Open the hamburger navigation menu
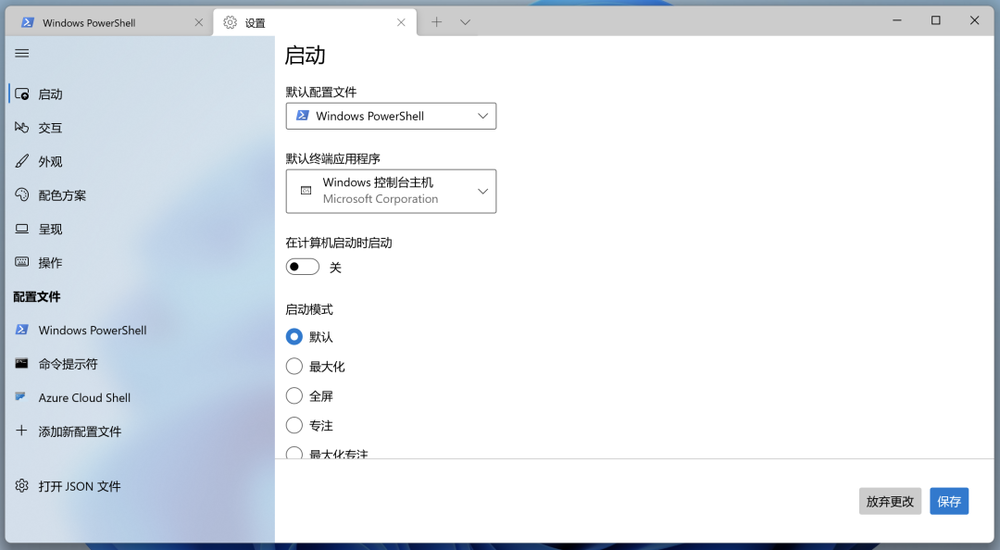 pos(22,53)
